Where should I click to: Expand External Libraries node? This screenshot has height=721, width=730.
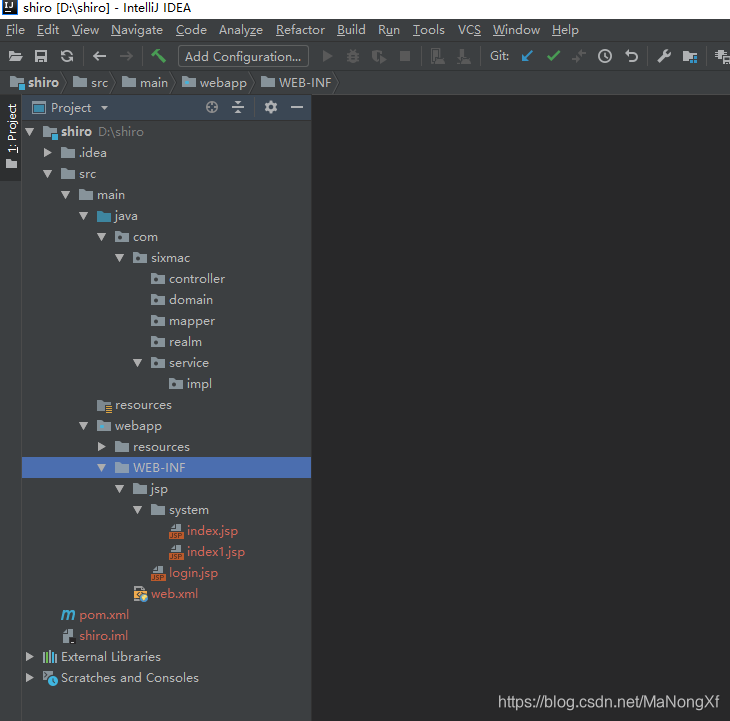(30, 656)
